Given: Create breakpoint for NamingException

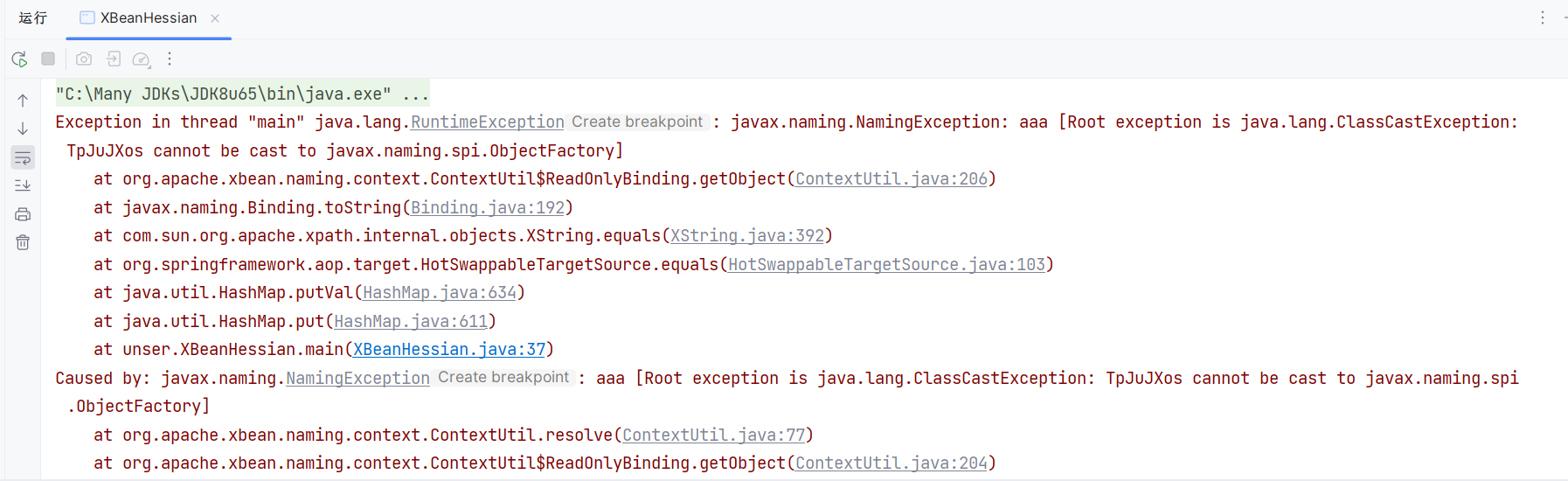Looking at the screenshot, I should point(503,377).
